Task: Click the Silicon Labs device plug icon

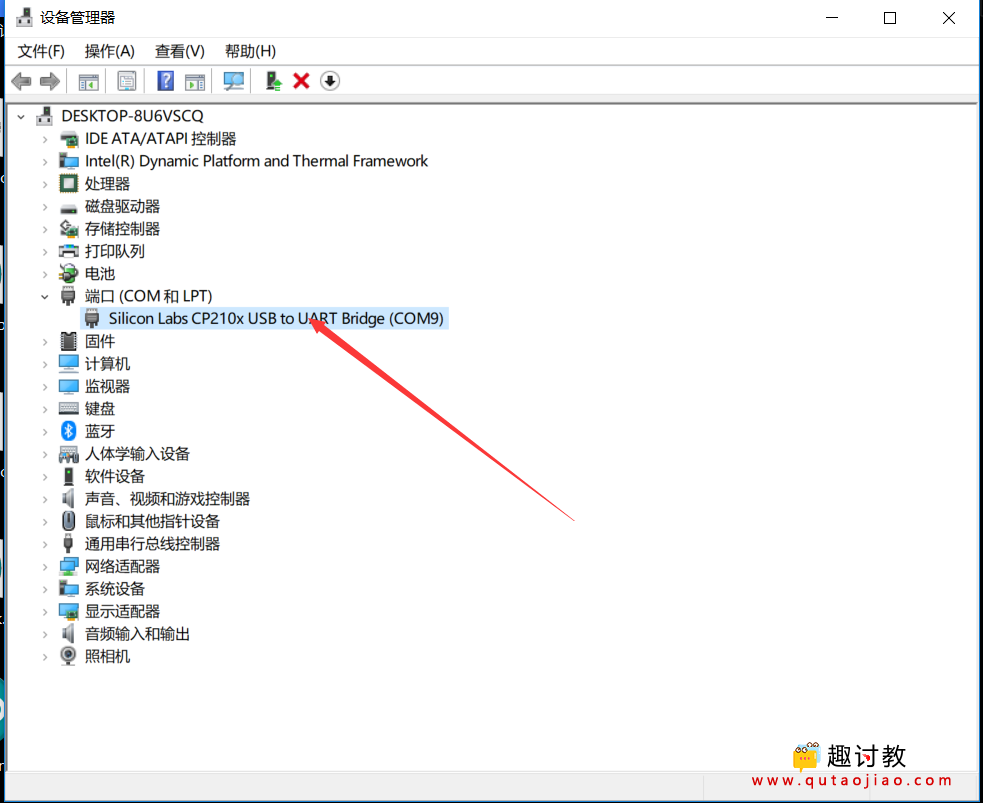Action: [92, 318]
